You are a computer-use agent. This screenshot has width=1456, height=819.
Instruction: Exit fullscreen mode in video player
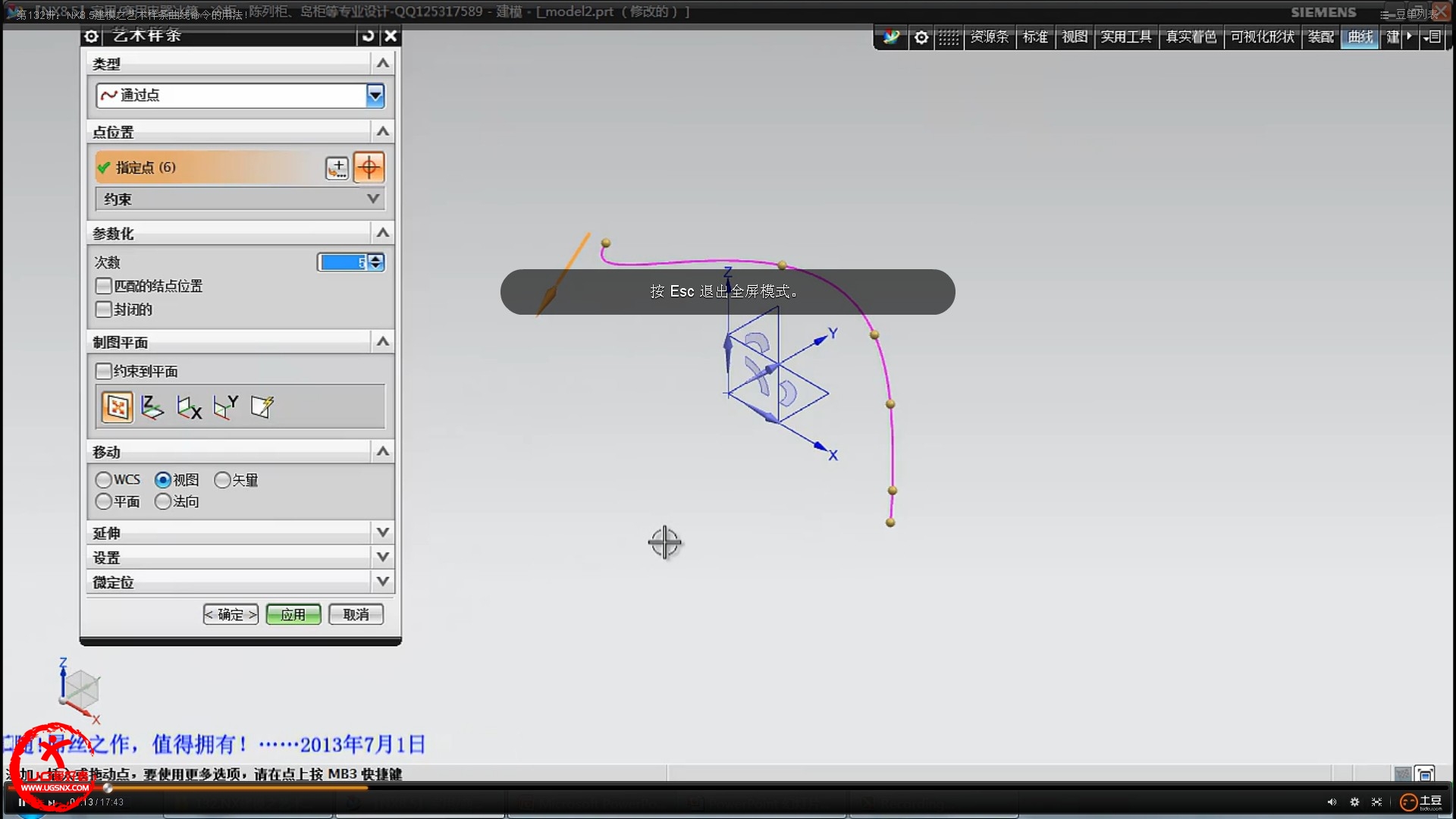click(x=1376, y=802)
